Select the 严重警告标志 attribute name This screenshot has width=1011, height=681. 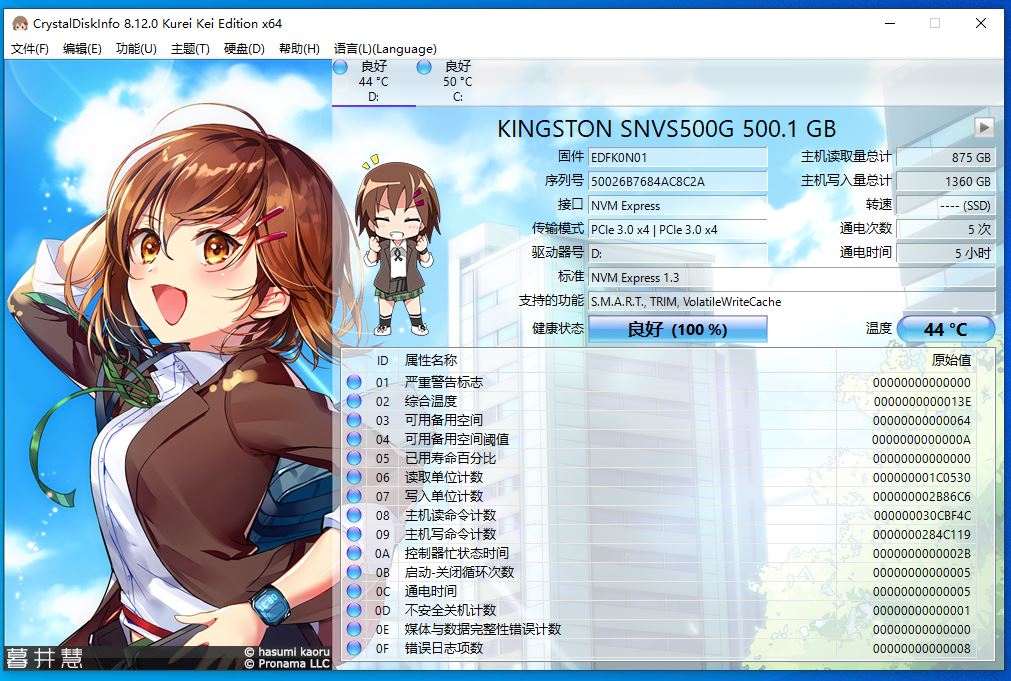pos(444,382)
